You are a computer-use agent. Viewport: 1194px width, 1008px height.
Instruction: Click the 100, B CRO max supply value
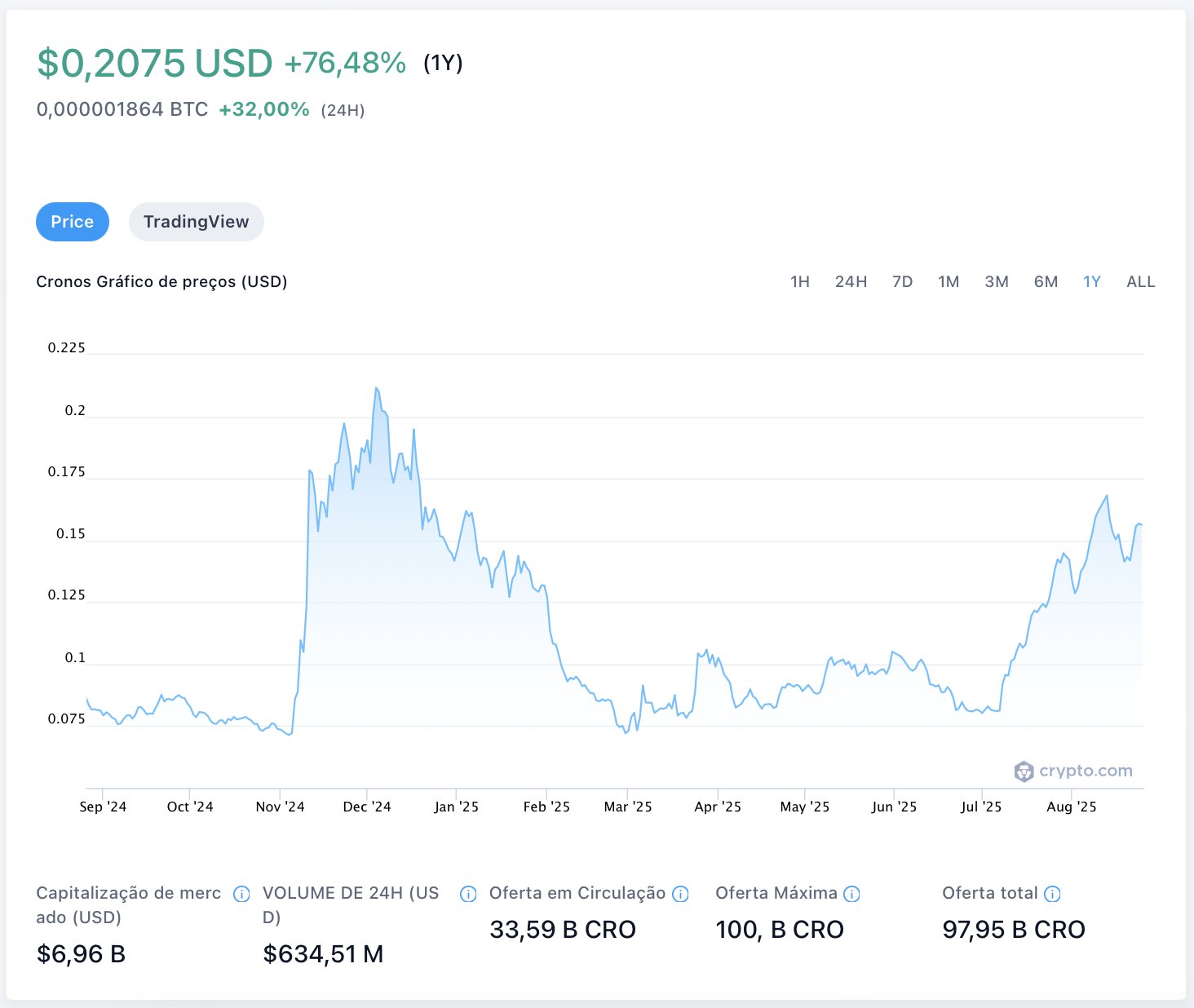780,930
